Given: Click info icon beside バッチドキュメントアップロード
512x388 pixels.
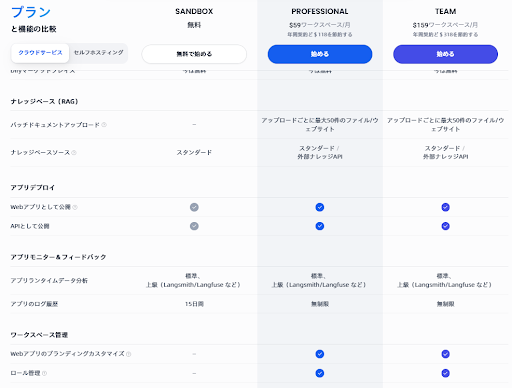Looking at the screenshot, I should pos(104,125).
